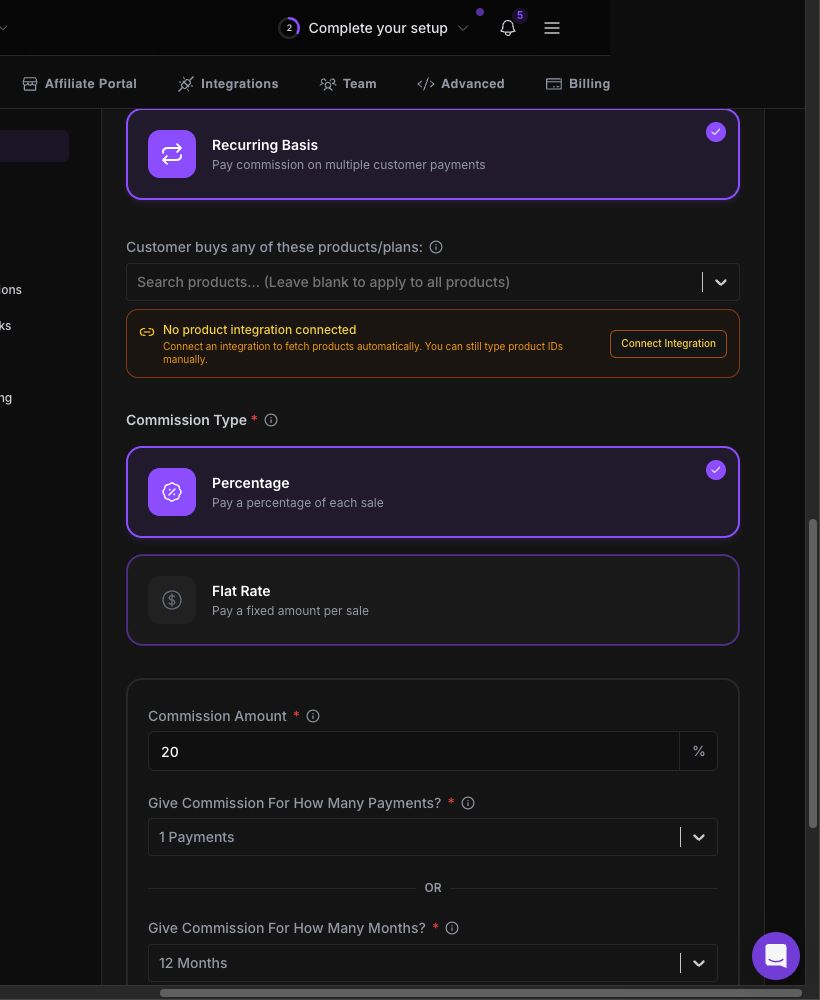Switch to the Integrations tab
Viewport: 820px width, 1000px height.
coord(228,84)
